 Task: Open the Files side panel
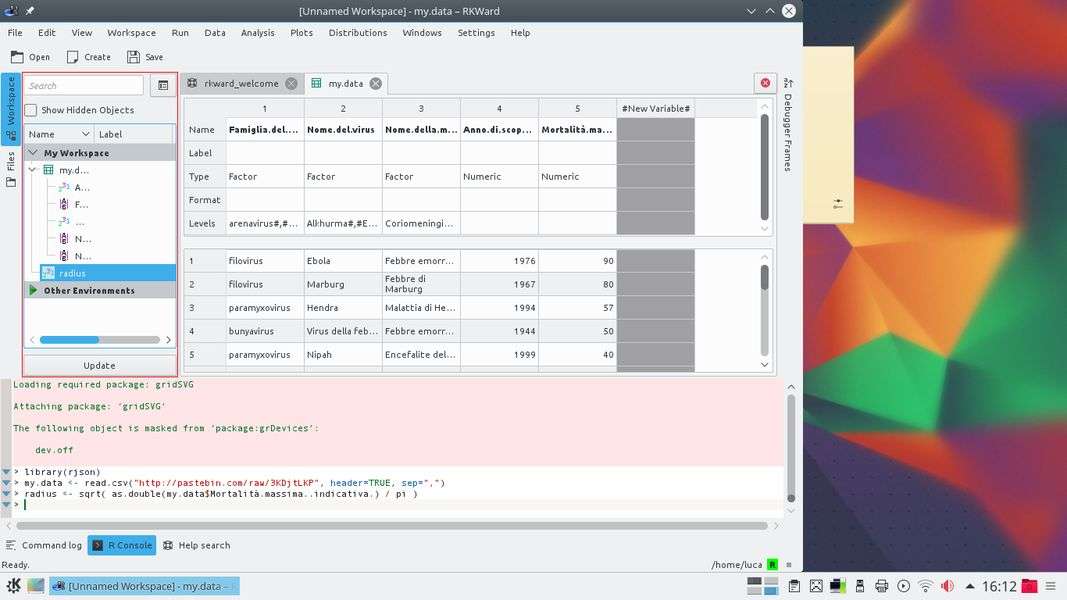[11, 168]
